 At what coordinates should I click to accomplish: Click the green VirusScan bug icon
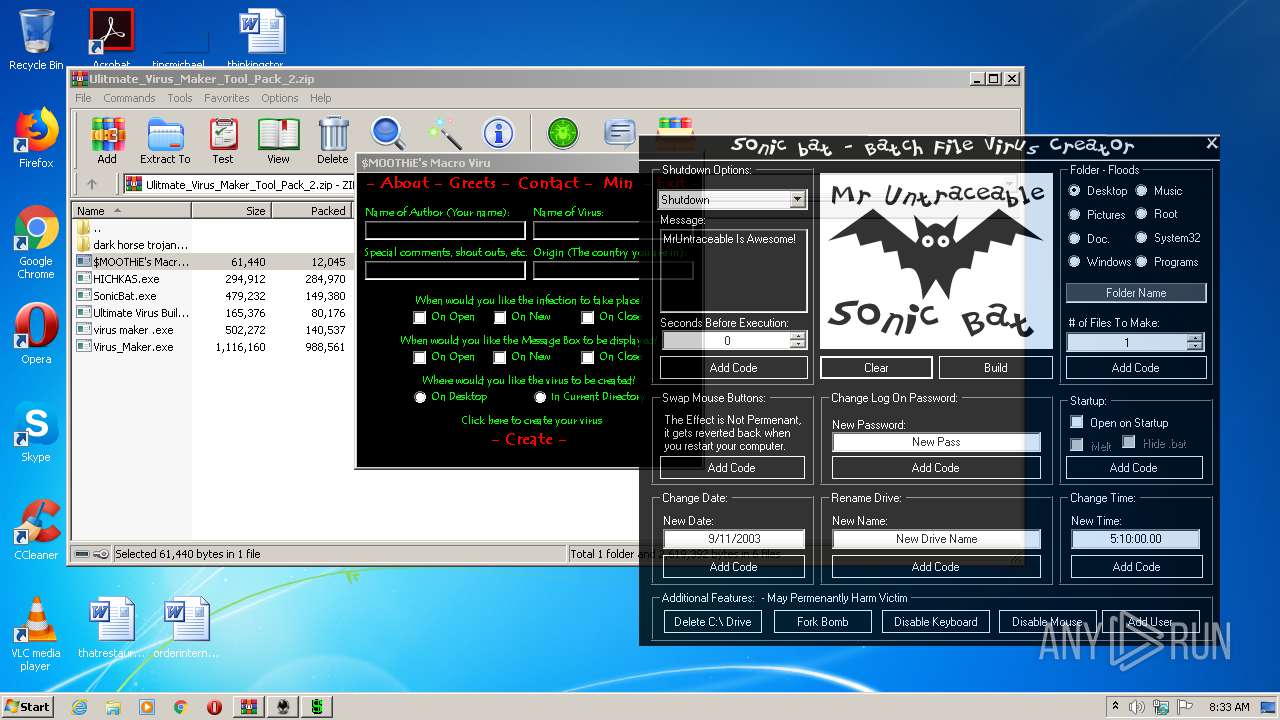(563, 133)
